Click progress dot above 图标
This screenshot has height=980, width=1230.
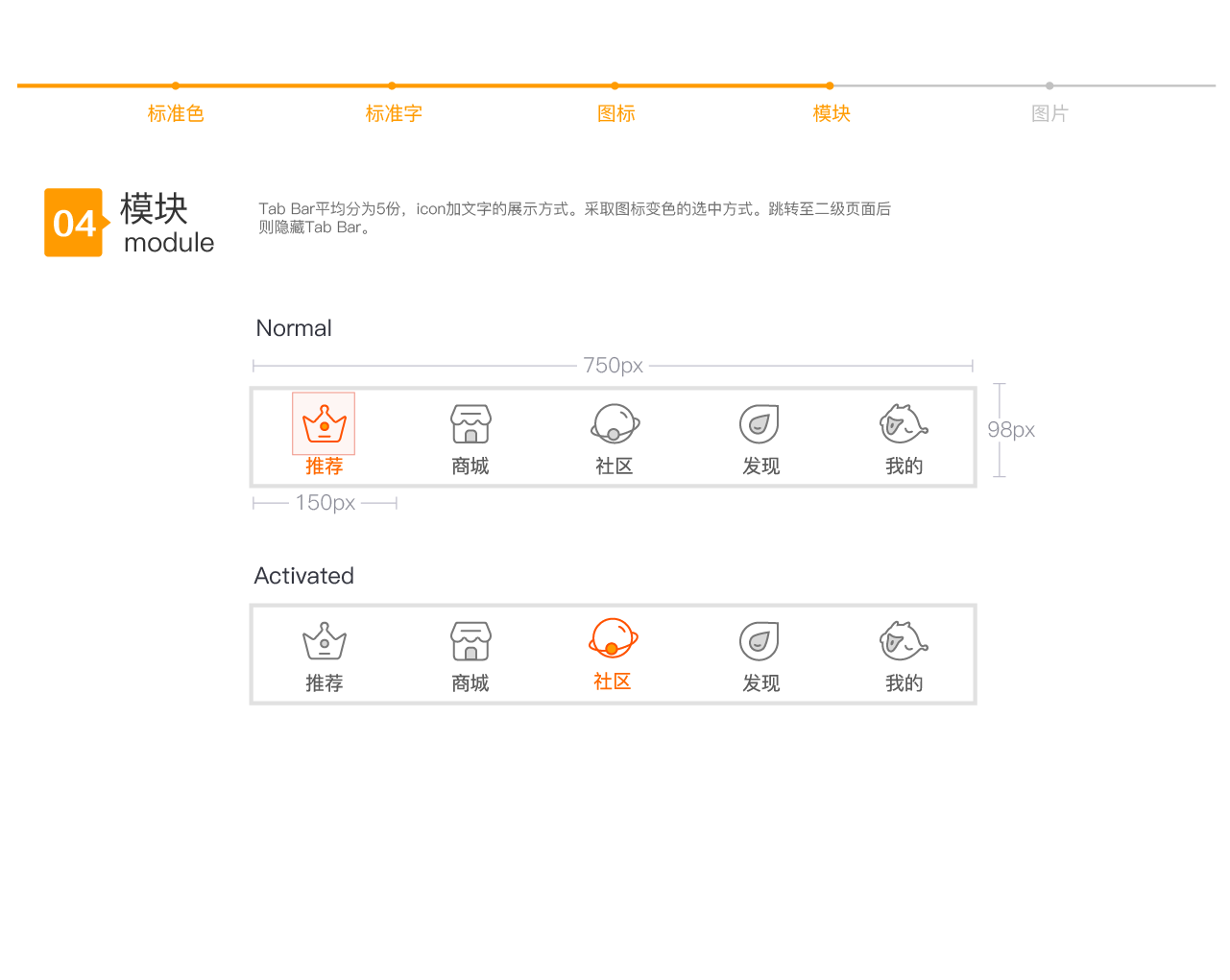(x=615, y=85)
